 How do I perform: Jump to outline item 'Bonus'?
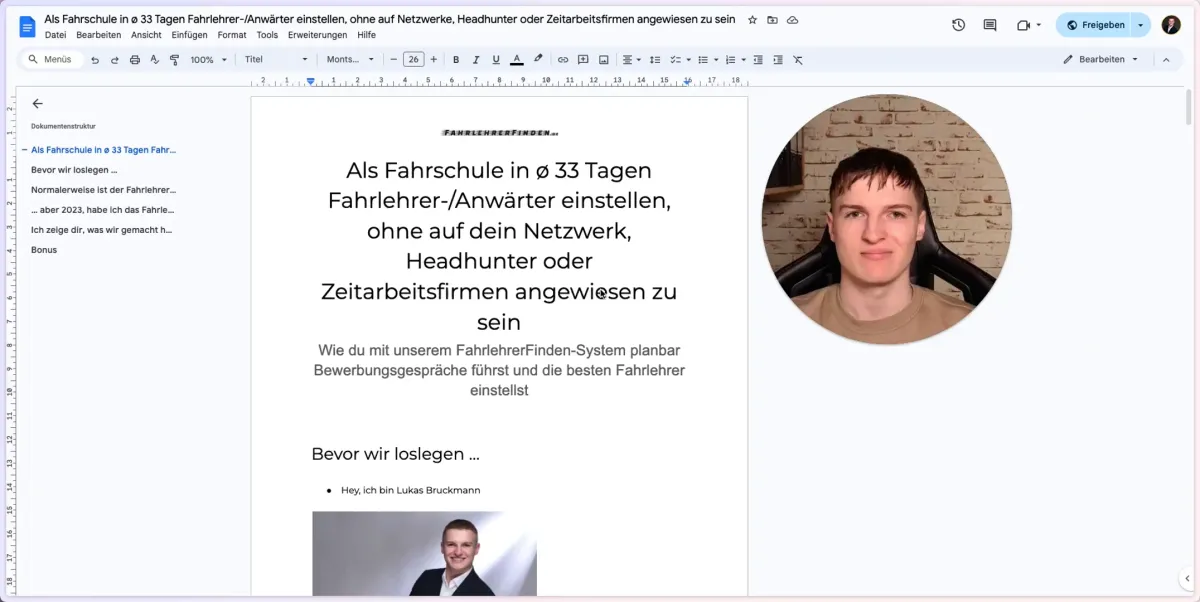44,250
